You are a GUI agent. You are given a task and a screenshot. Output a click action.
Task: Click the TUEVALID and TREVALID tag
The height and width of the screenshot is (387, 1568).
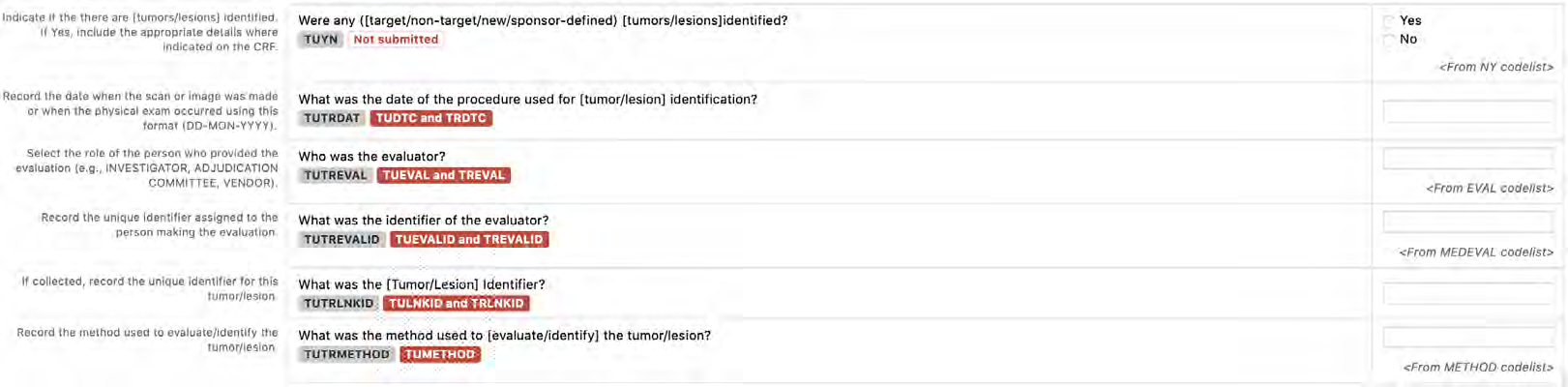tap(469, 239)
